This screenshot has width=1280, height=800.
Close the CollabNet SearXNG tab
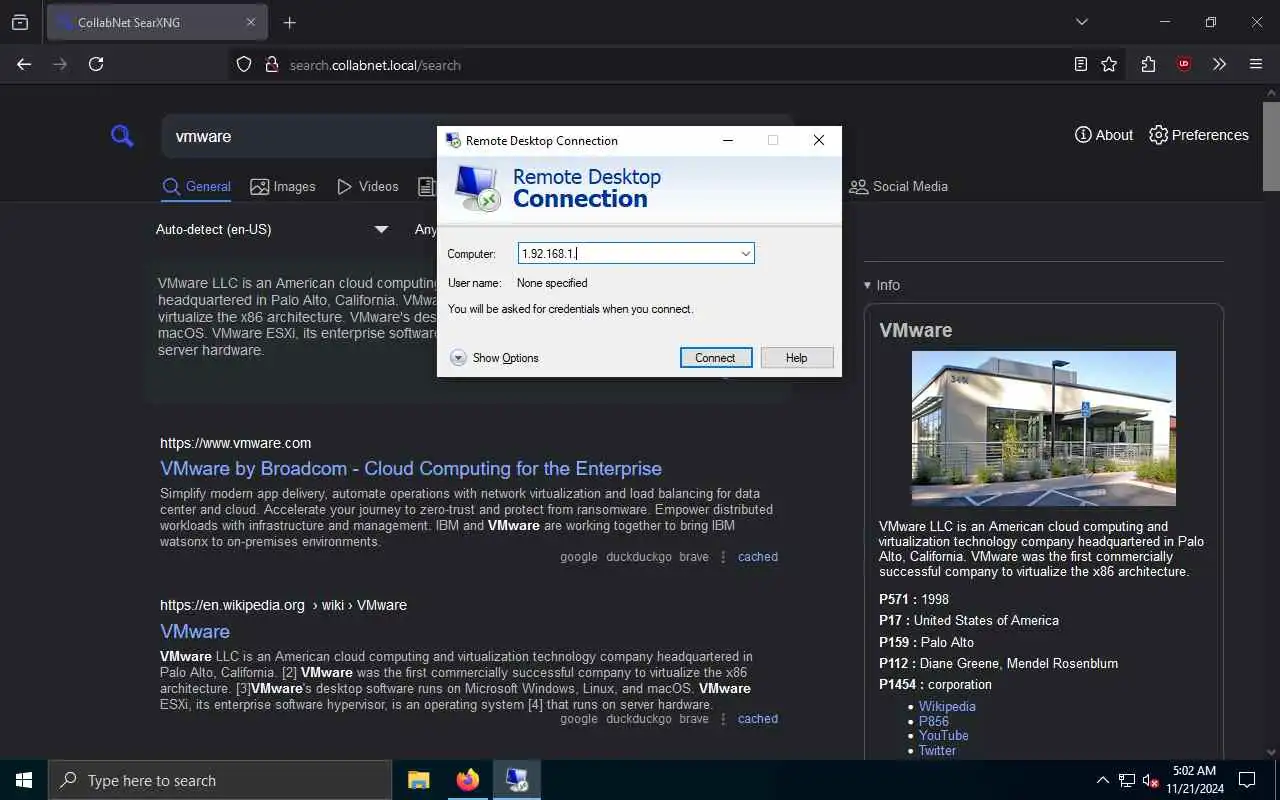pyautogui.click(x=251, y=22)
